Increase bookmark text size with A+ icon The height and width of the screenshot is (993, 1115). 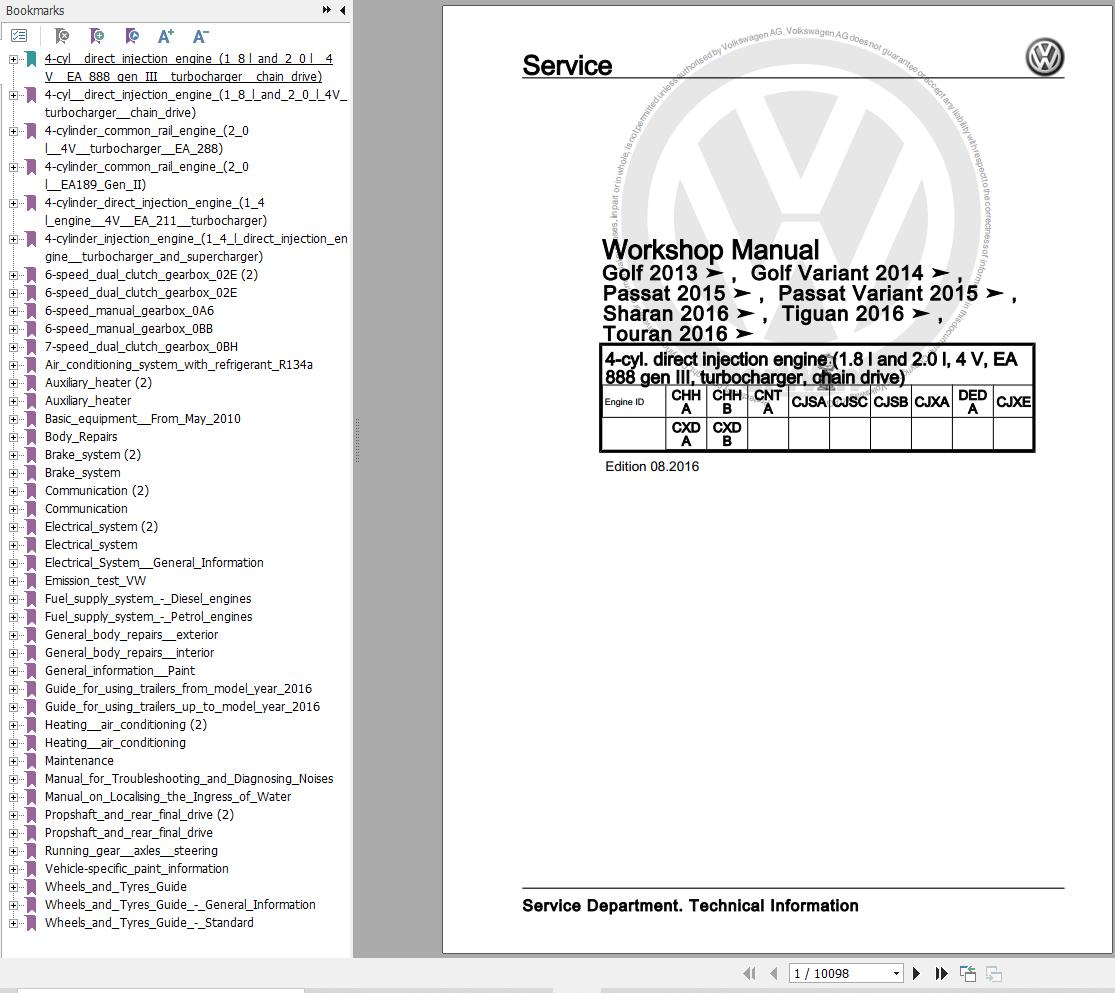(165, 35)
